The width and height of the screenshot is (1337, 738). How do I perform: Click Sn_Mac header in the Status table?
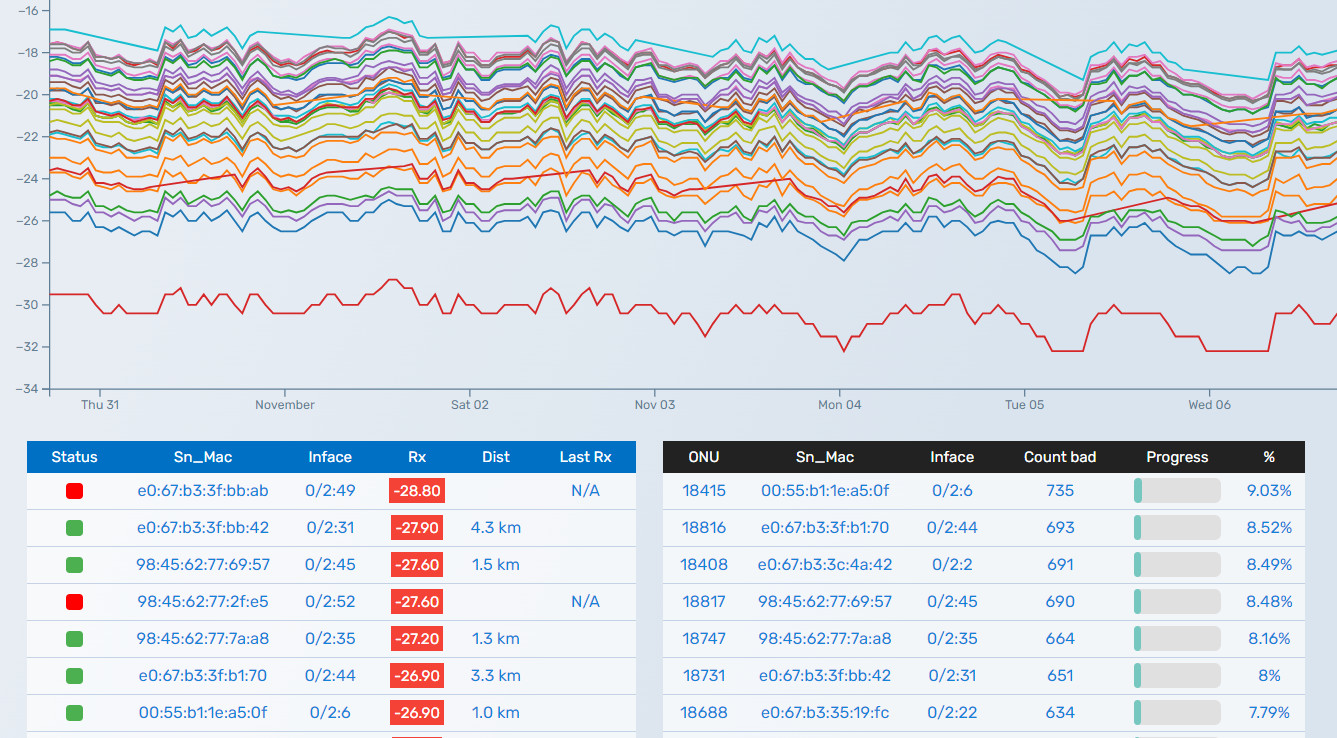point(203,457)
